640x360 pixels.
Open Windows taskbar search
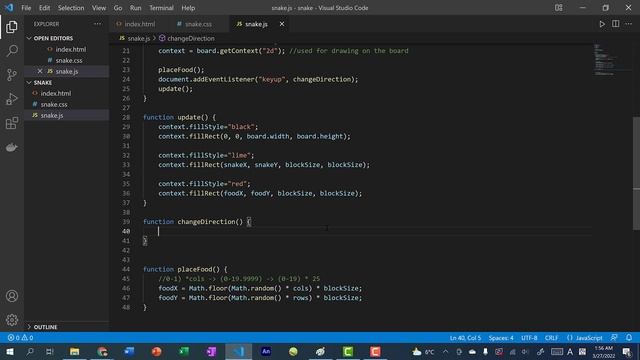tap(30, 351)
